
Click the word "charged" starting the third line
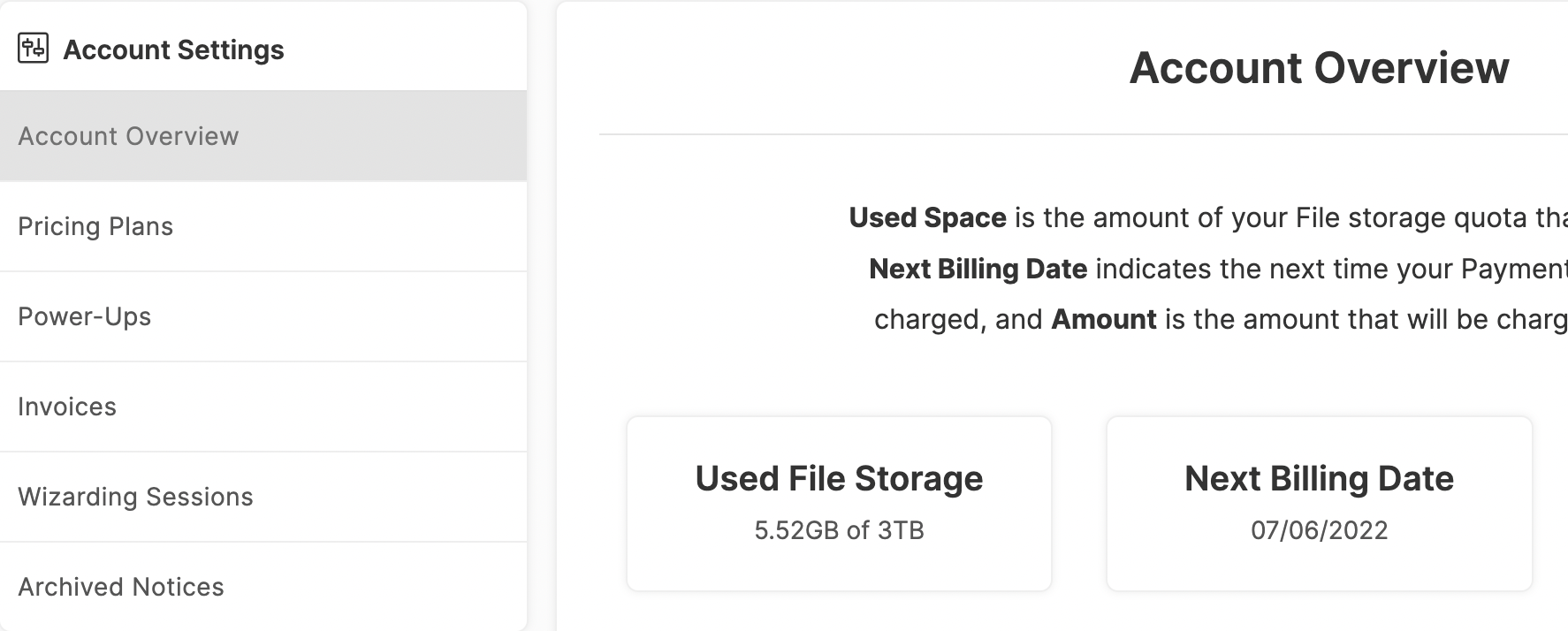point(928,320)
